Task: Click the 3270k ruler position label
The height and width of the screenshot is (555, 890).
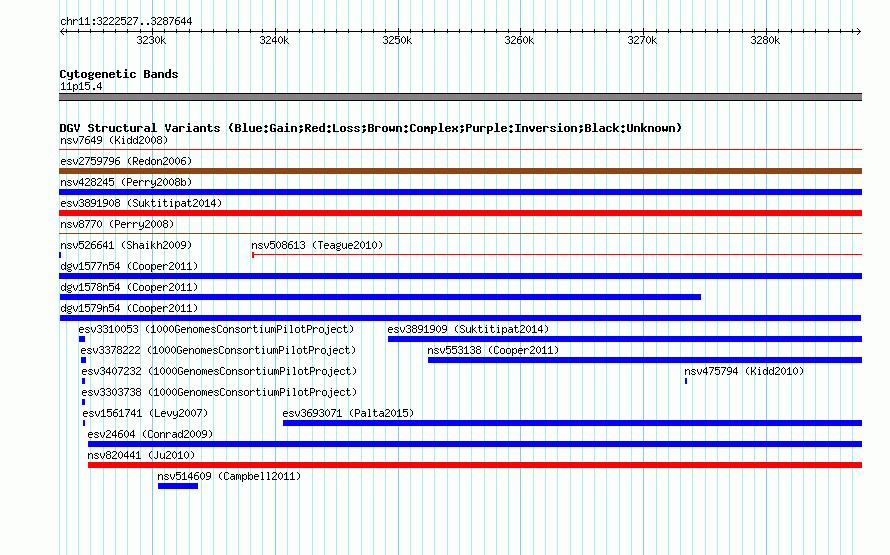Action: point(643,40)
